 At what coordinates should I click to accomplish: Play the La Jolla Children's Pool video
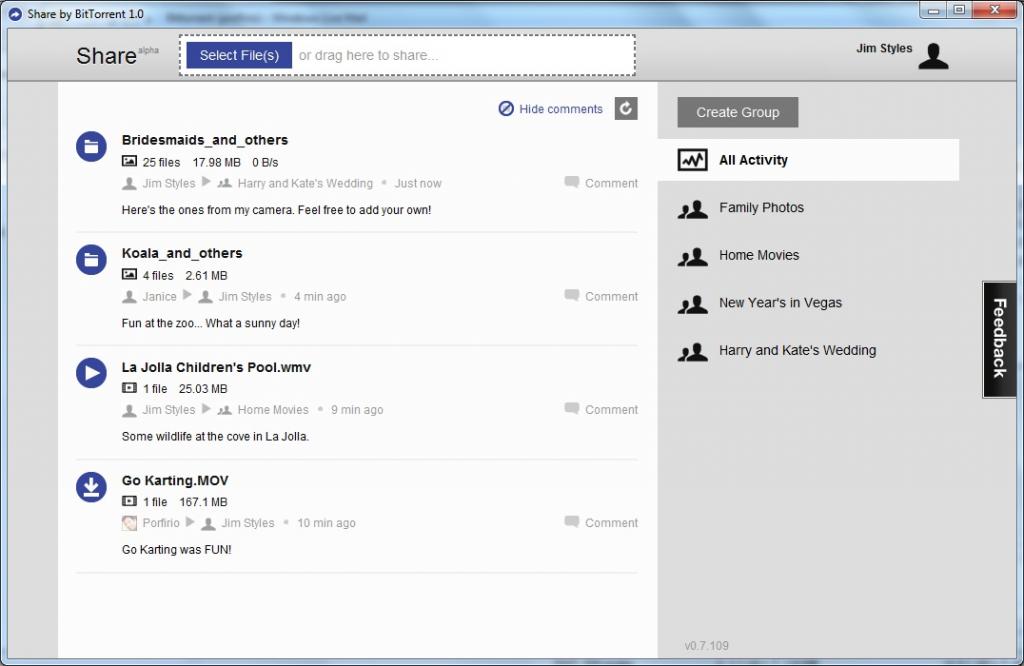click(91, 373)
